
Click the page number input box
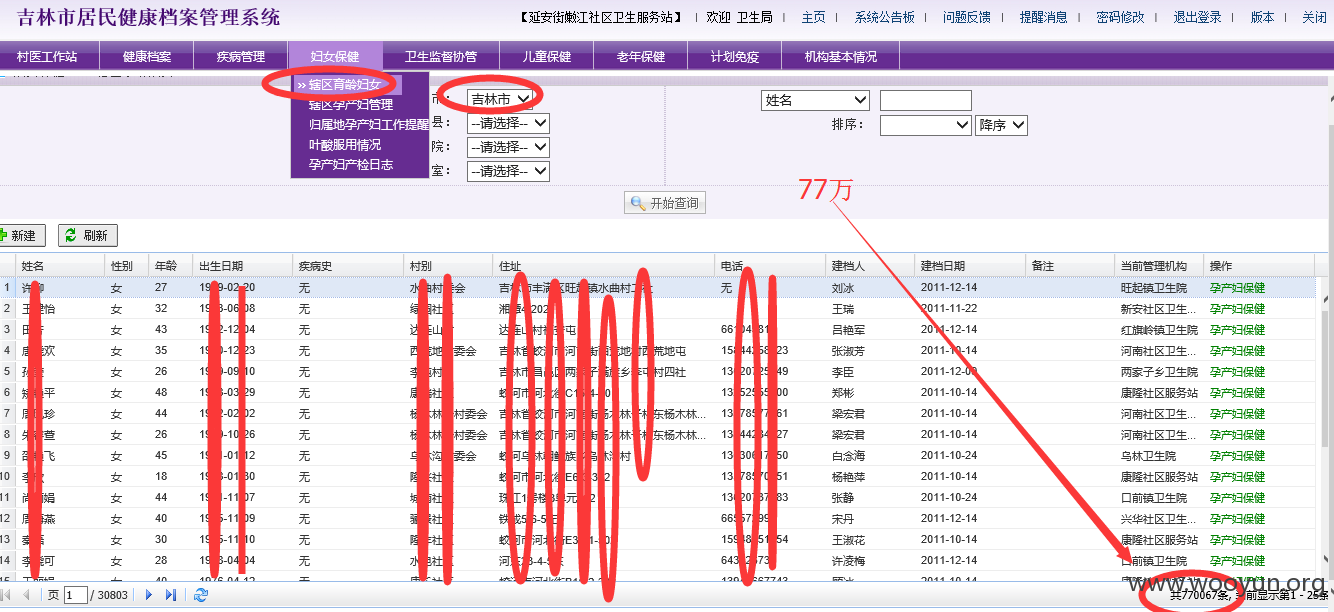point(76,595)
